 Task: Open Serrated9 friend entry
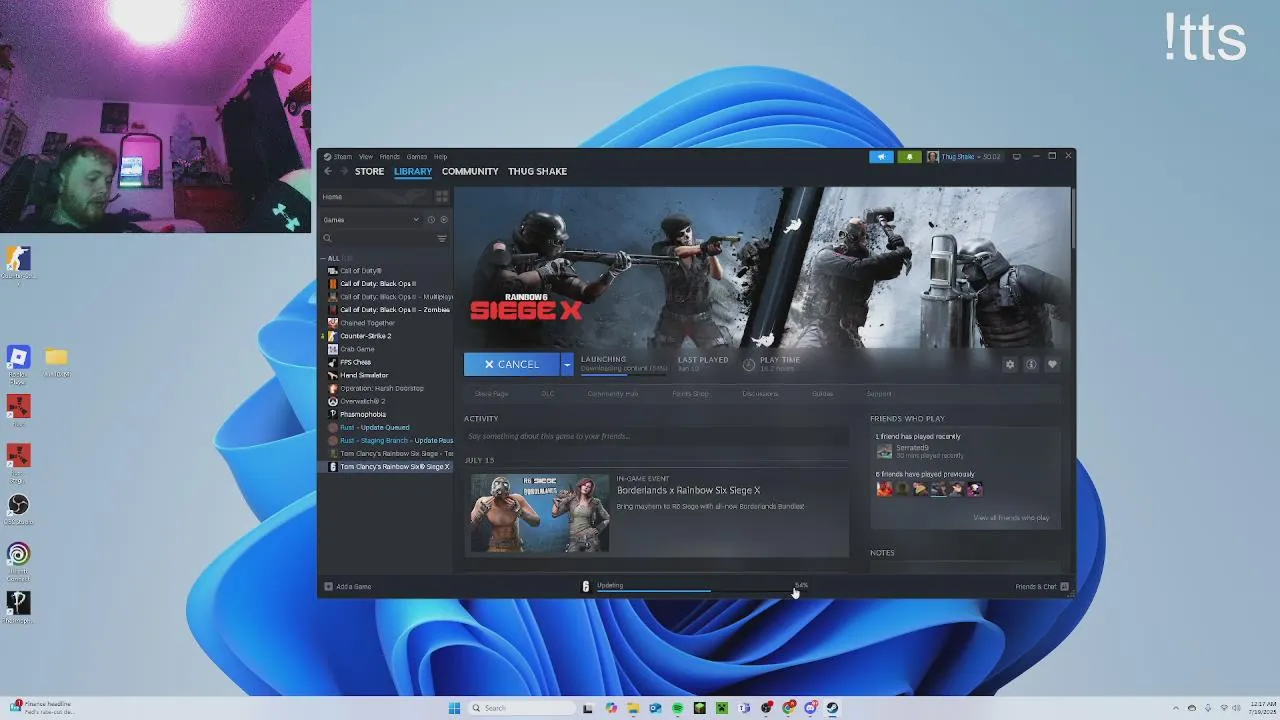920,451
